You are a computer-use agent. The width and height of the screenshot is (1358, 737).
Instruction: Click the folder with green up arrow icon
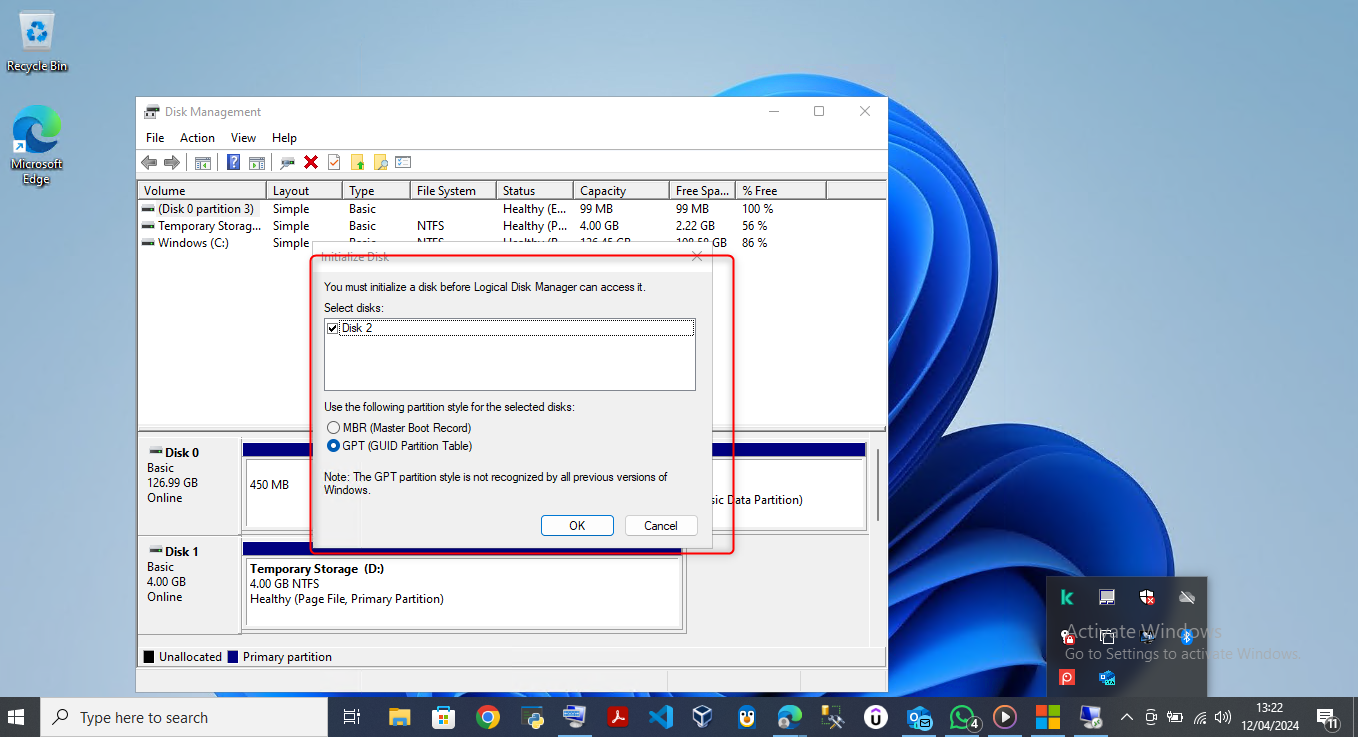click(357, 162)
